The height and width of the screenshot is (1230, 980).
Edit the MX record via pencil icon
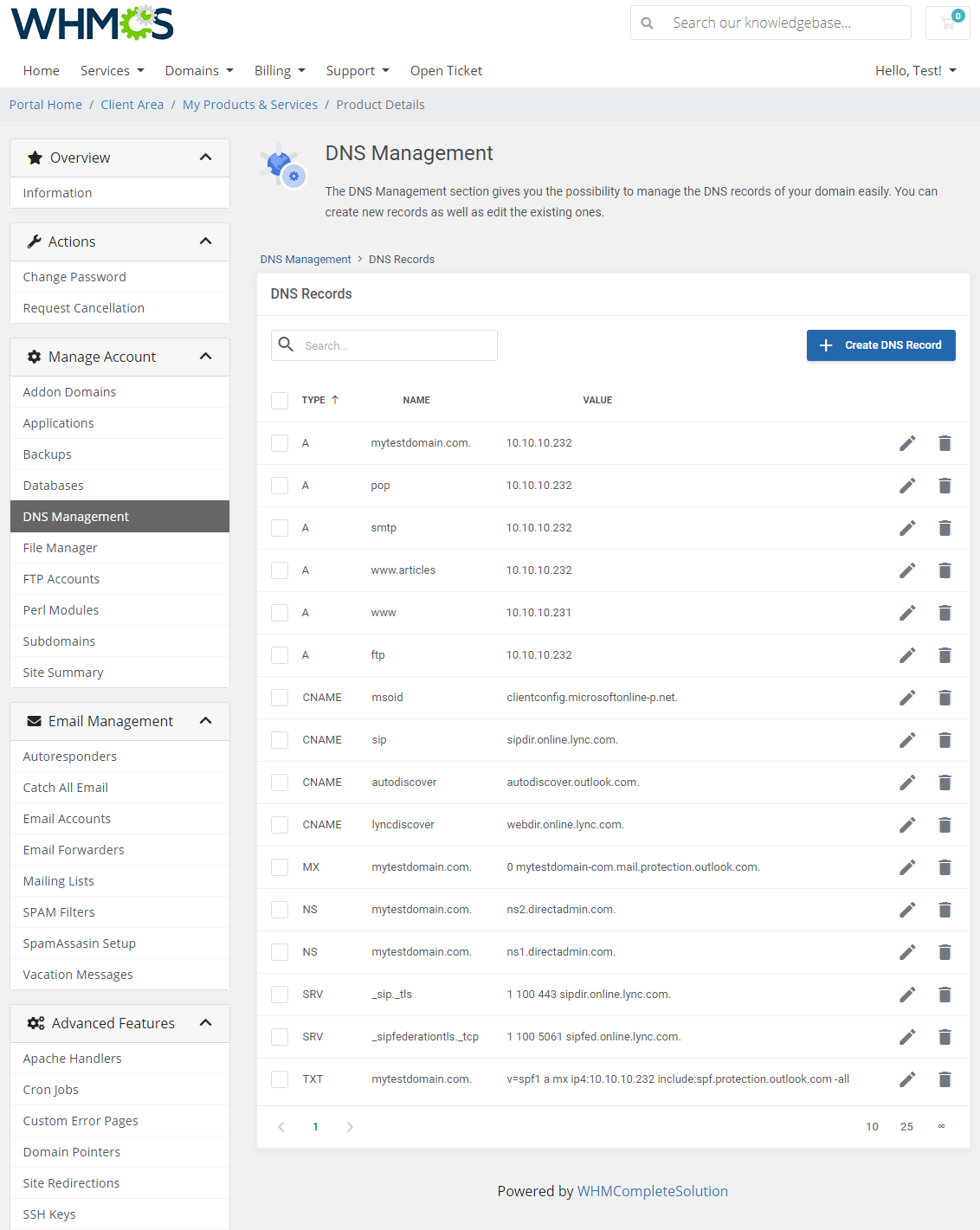click(906, 866)
